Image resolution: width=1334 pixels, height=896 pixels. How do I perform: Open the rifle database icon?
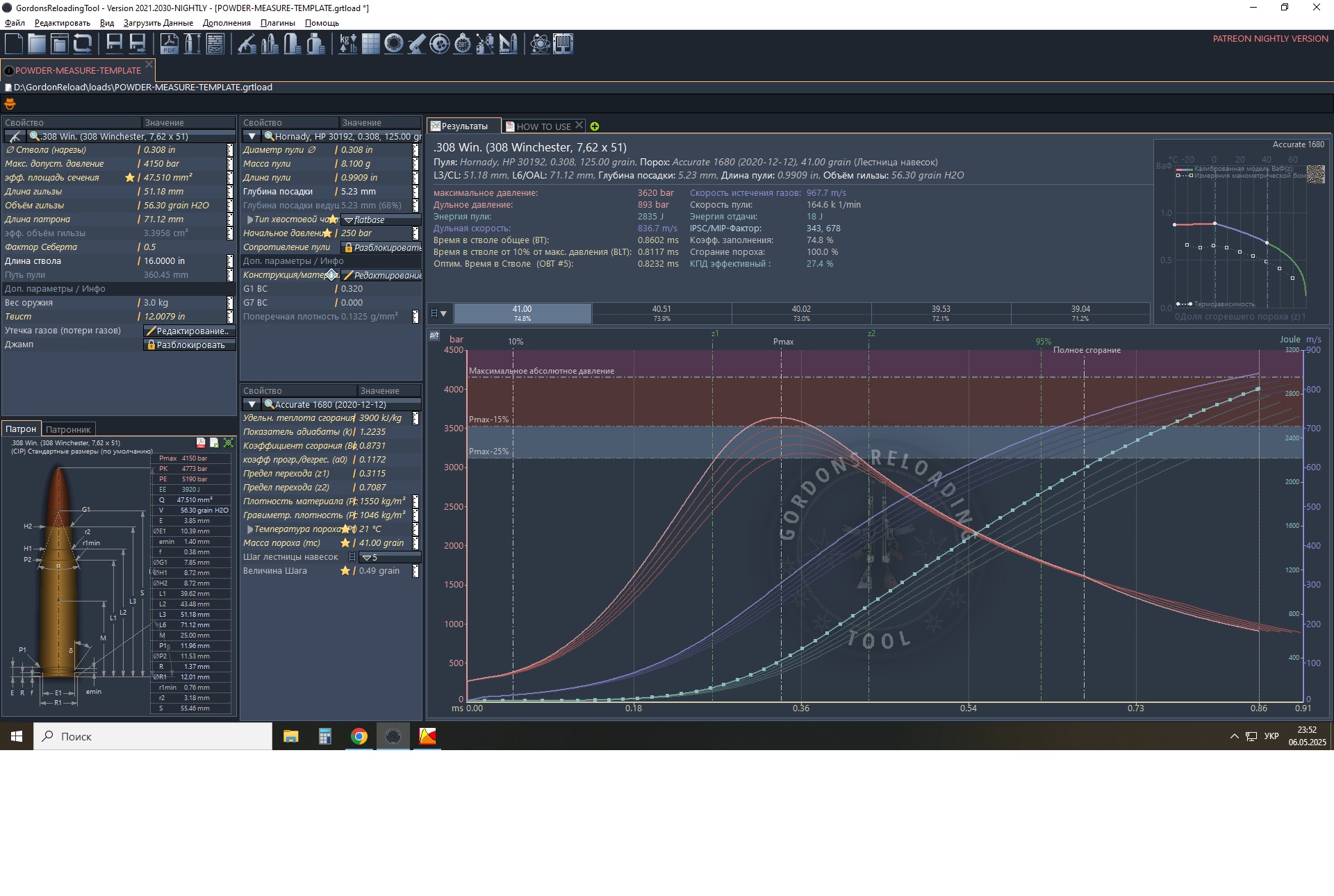coord(247,44)
